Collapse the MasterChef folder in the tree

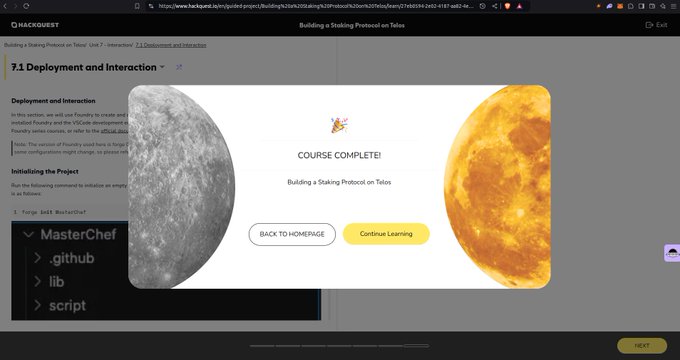[x=29, y=235]
